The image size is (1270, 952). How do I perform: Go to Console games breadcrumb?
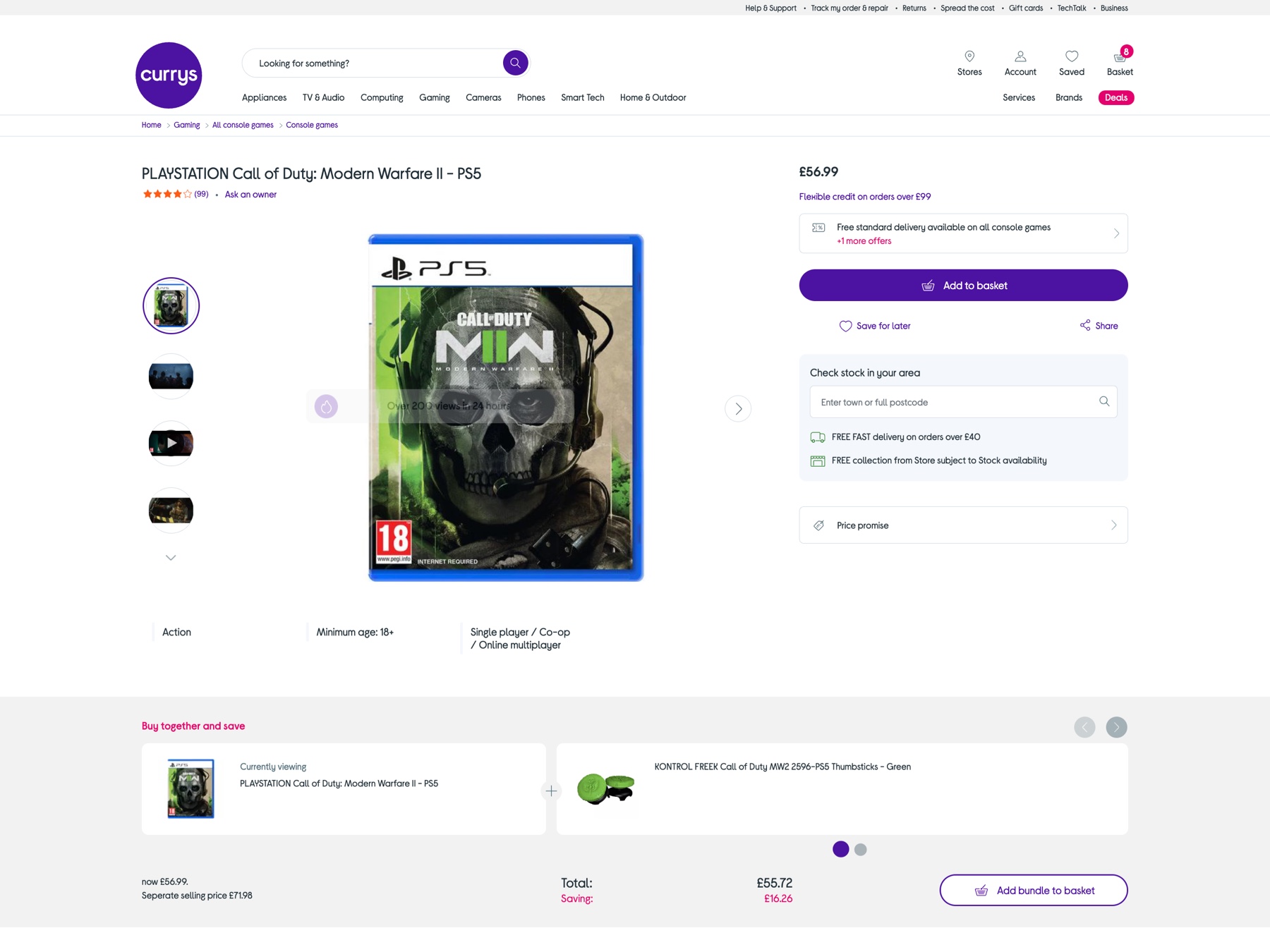tap(311, 125)
